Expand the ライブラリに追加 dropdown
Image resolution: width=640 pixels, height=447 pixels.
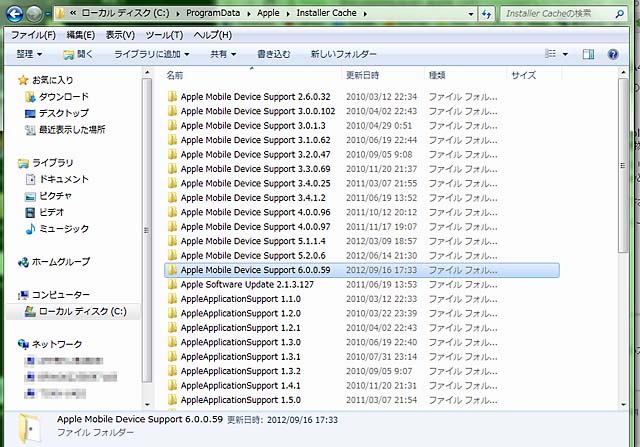click(151, 54)
